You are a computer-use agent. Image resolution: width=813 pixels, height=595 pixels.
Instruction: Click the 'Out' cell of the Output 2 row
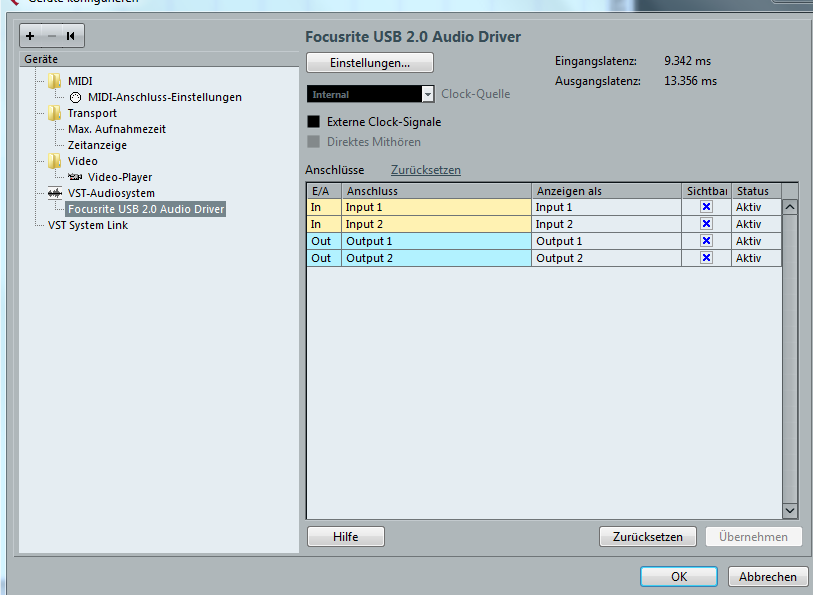pos(324,258)
